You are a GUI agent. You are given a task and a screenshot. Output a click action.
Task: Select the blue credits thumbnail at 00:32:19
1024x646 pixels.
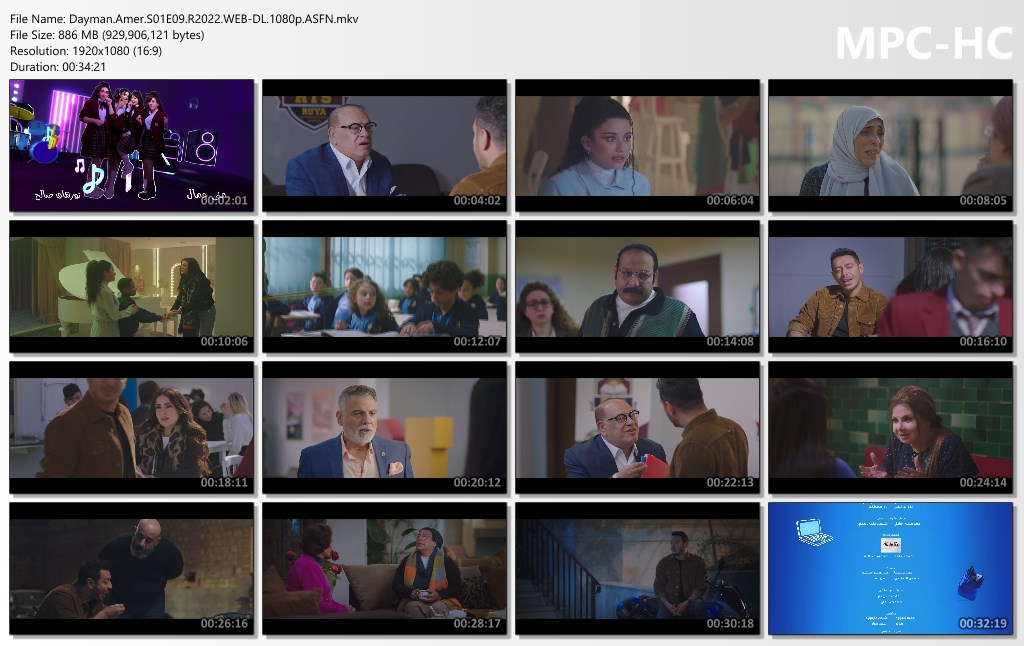pos(891,568)
